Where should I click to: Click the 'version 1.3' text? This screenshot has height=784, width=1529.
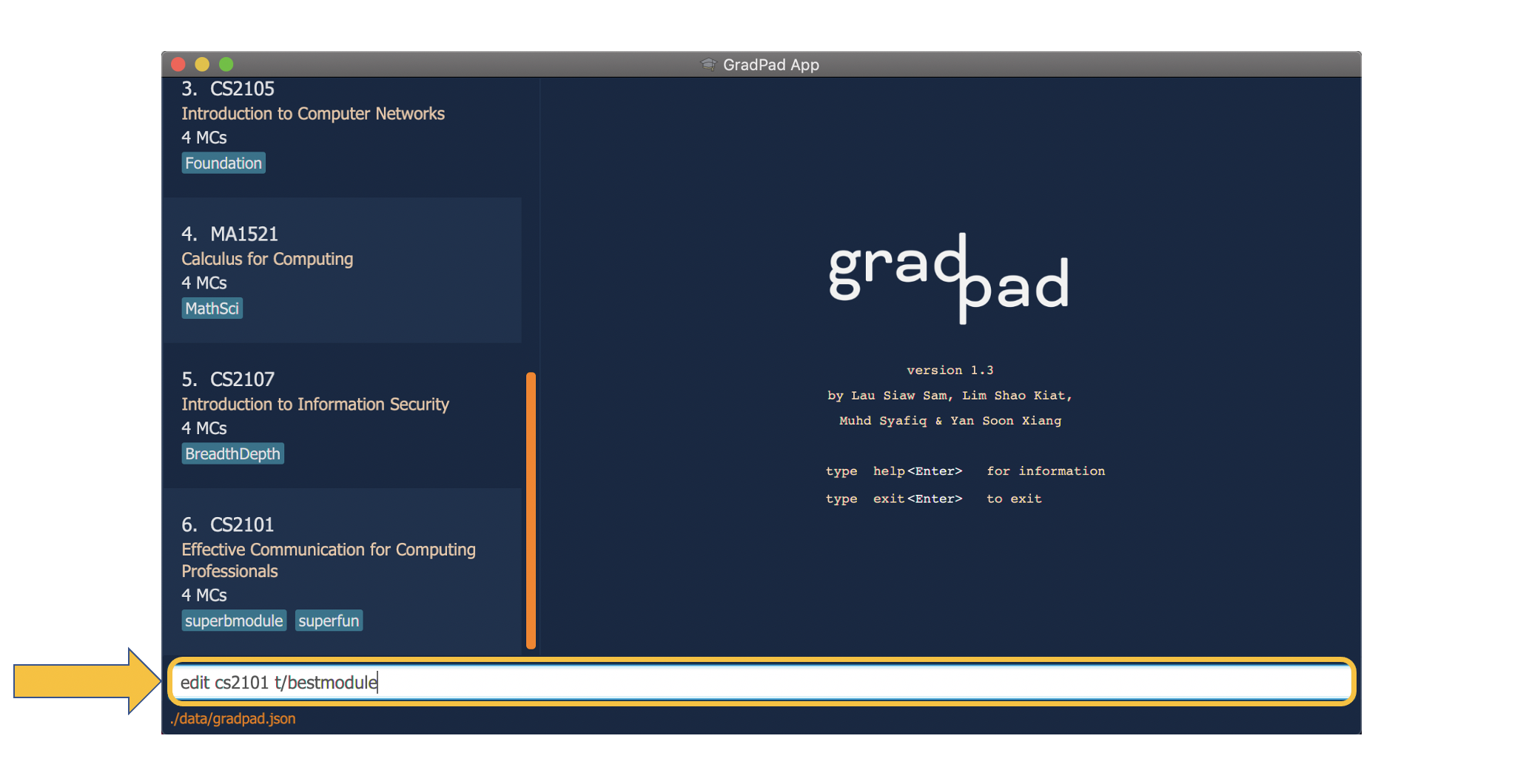950,370
